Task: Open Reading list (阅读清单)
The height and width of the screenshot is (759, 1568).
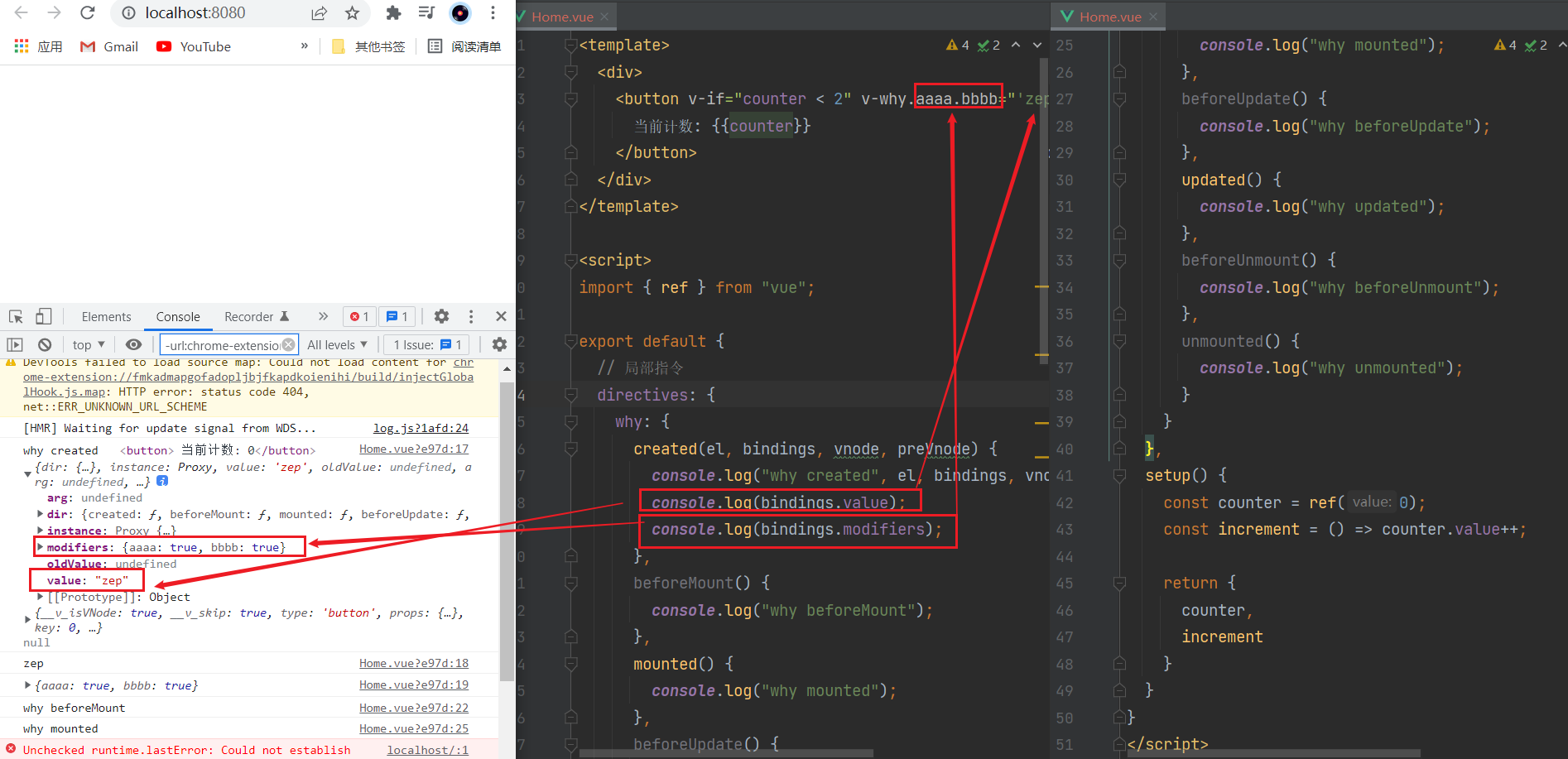Action: click(x=464, y=46)
